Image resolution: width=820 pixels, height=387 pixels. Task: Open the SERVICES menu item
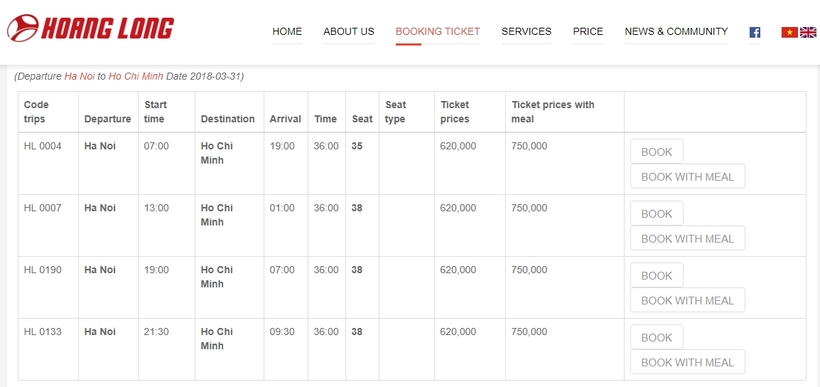pos(526,31)
